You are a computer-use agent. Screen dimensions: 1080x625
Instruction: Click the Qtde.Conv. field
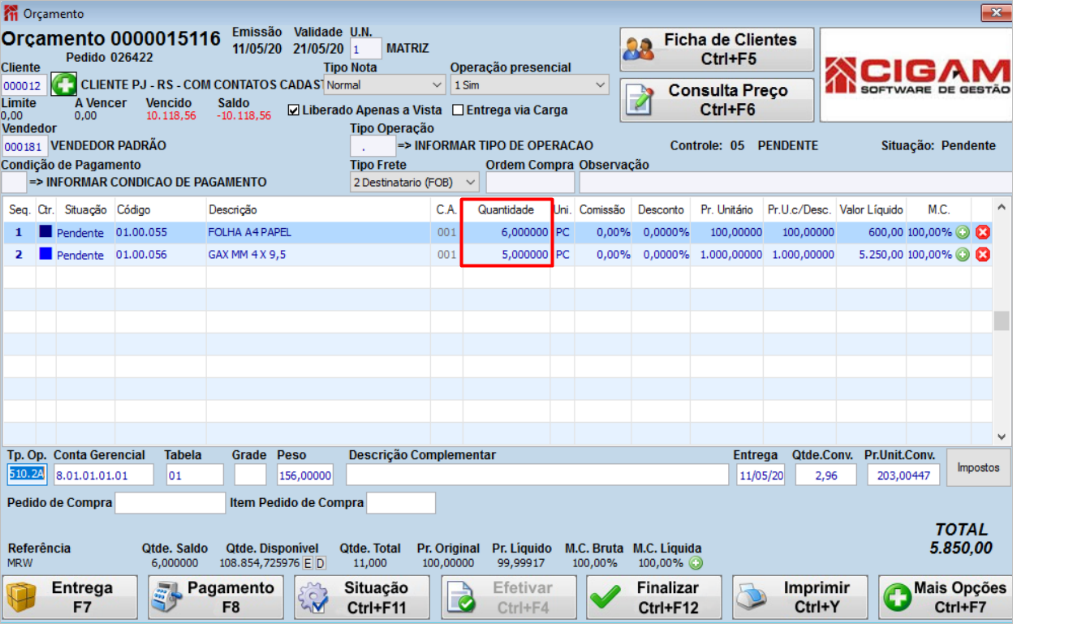826,475
